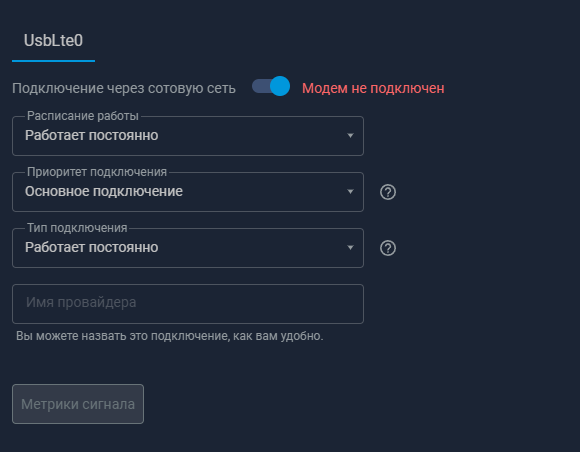The height and width of the screenshot is (452, 580).
Task: Click the Расписание работы field label
Action: pos(83,116)
